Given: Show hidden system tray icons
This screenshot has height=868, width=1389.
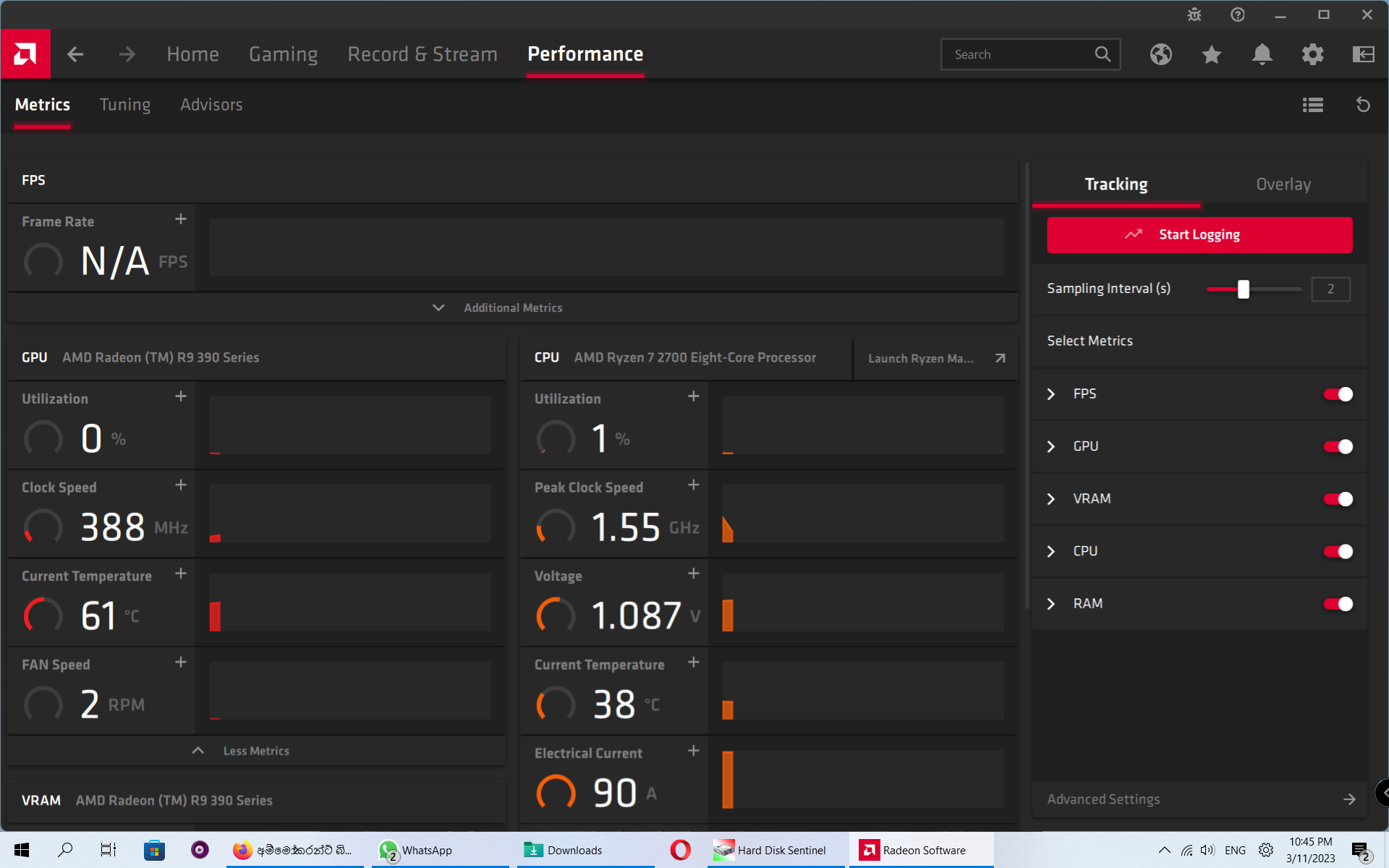Looking at the screenshot, I should pos(1164,850).
